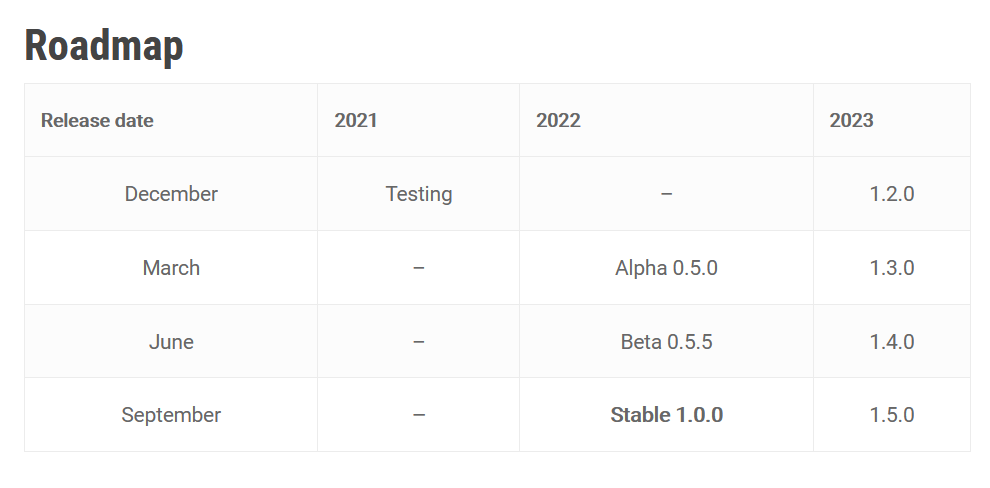990x488 pixels.
Task: Click version 1.4.0 cell
Action: pos(892,342)
